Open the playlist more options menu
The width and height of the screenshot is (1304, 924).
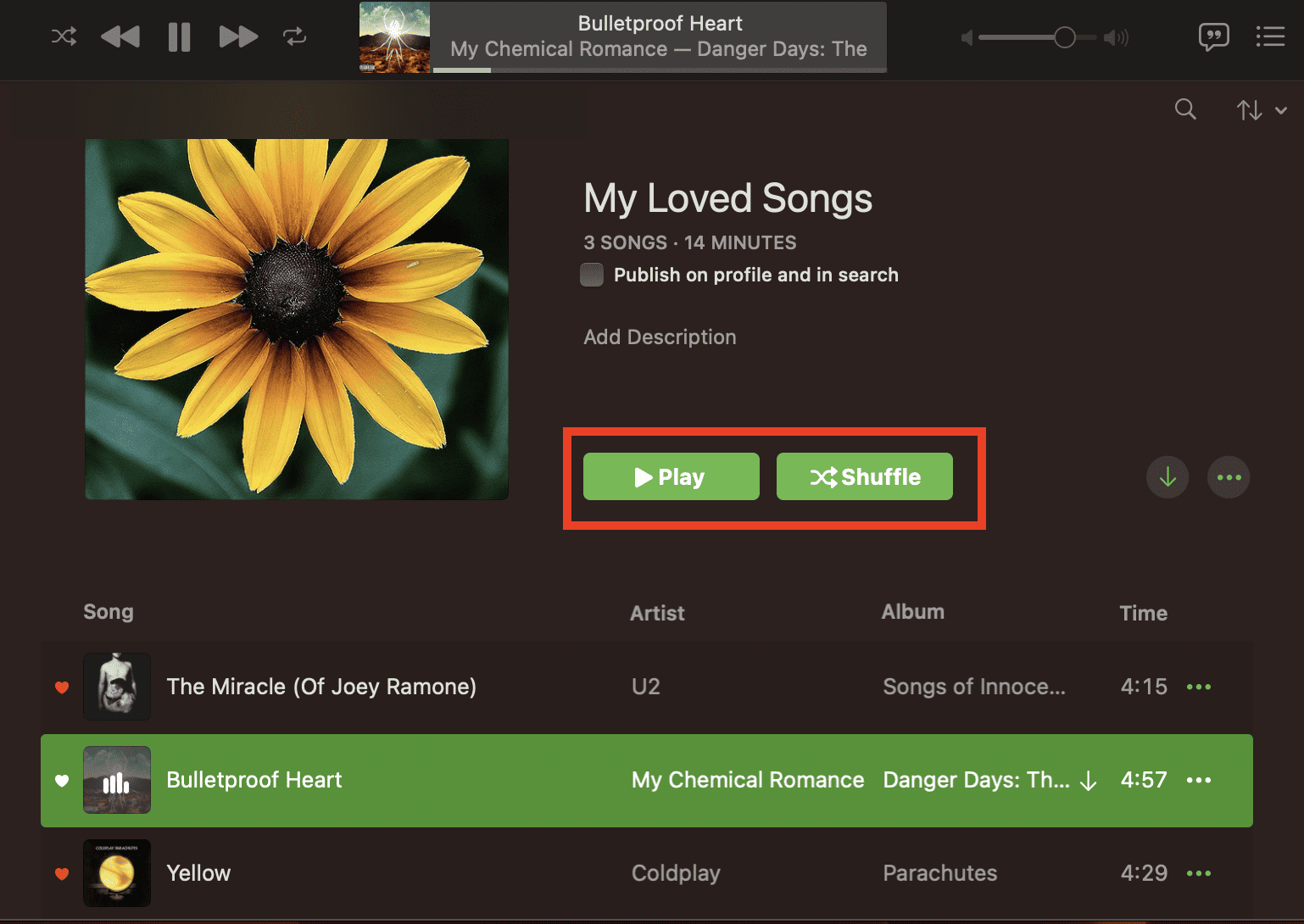[1229, 477]
